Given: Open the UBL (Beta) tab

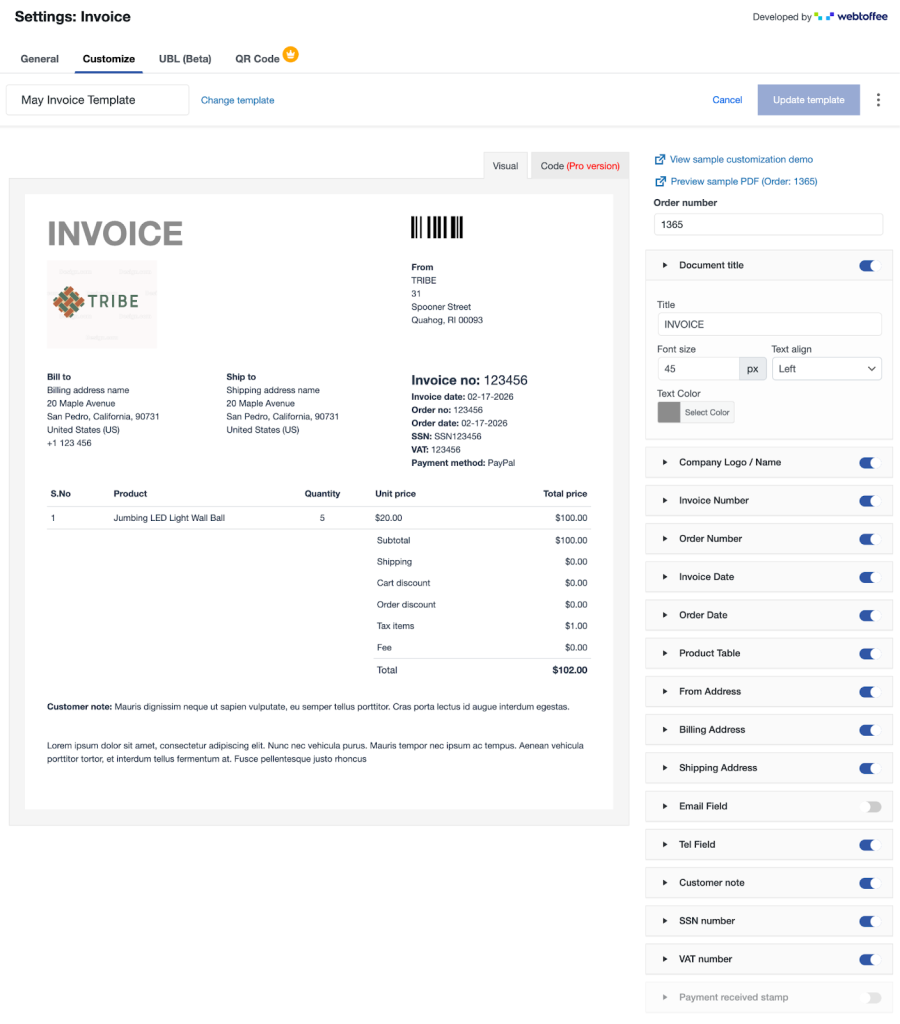Looking at the screenshot, I should (x=184, y=59).
